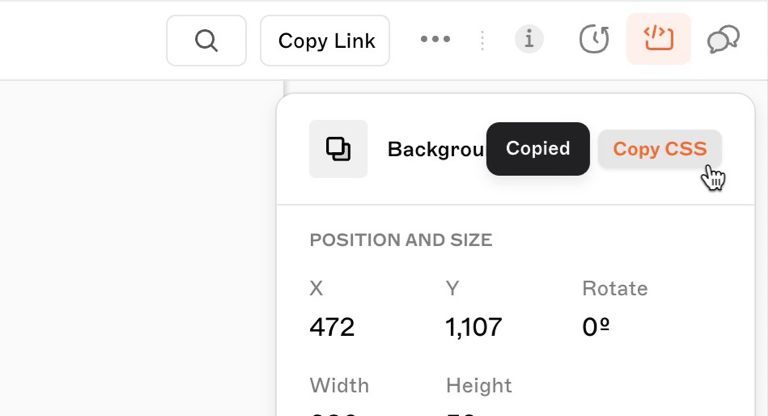Open version history clock icon
The width and height of the screenshot is (768, 416).
594,39
